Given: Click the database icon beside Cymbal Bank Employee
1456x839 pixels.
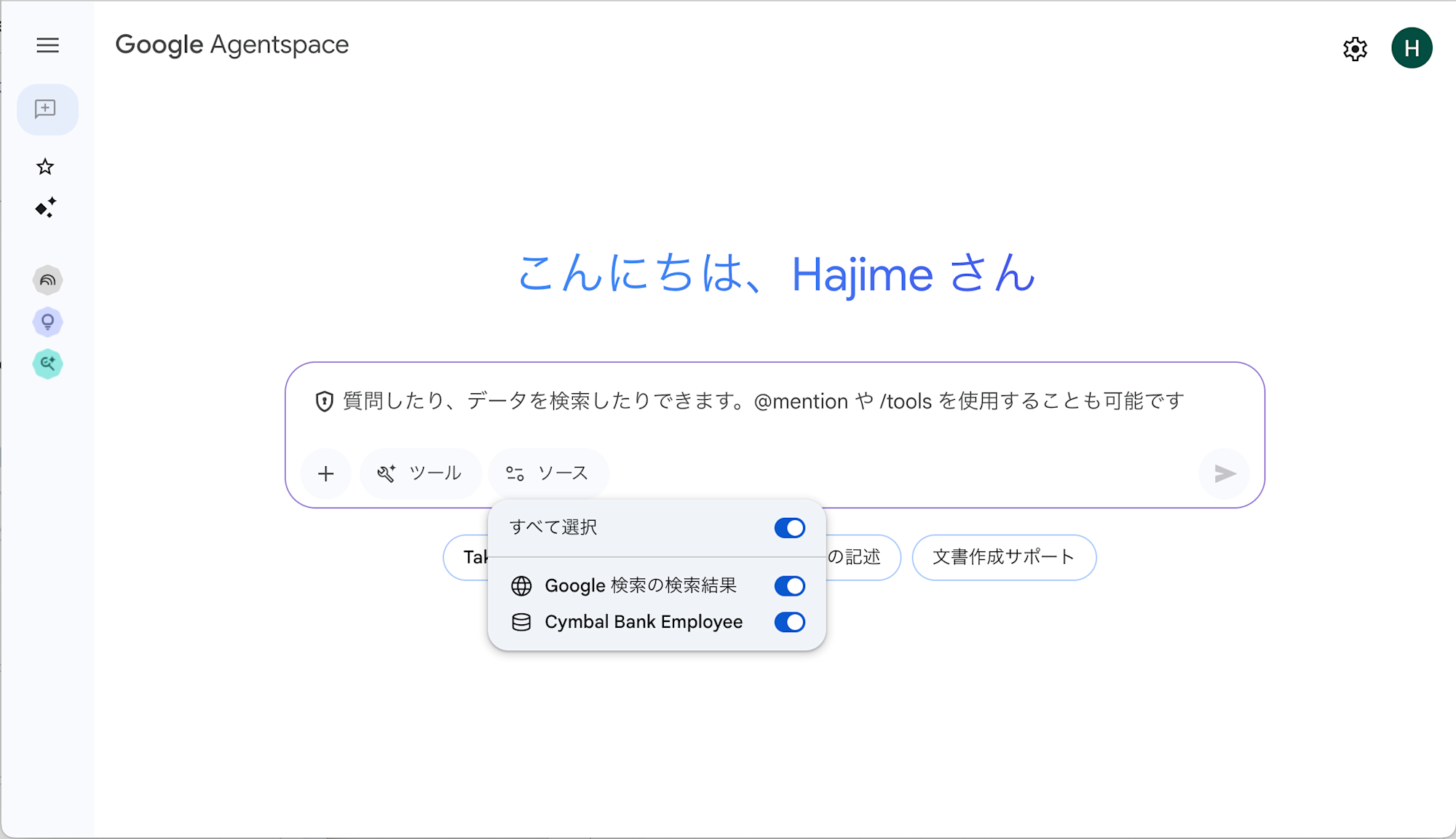Looking at the screenshot, I should [521, 622].
